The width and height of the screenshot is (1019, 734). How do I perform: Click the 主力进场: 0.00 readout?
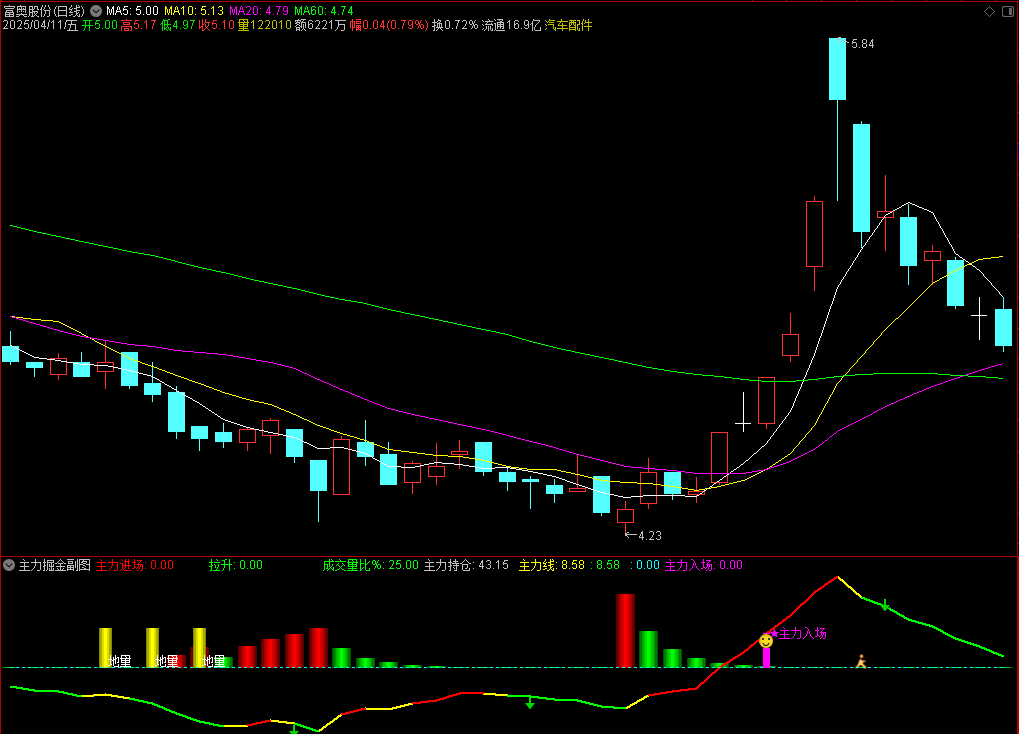135,565
